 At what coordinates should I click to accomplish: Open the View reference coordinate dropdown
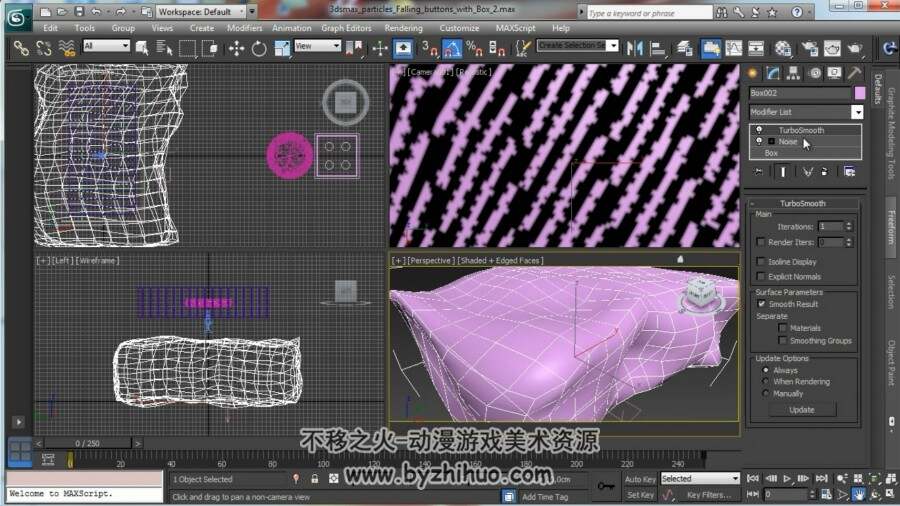[317, 45]
